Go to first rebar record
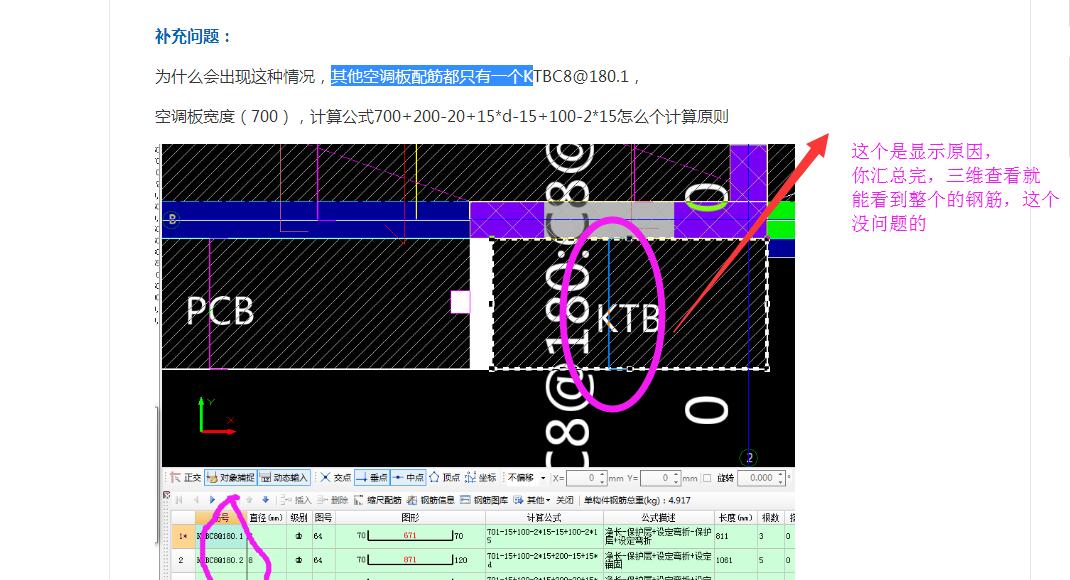The width and height of the screenshot is (1070, 580). 179,500
